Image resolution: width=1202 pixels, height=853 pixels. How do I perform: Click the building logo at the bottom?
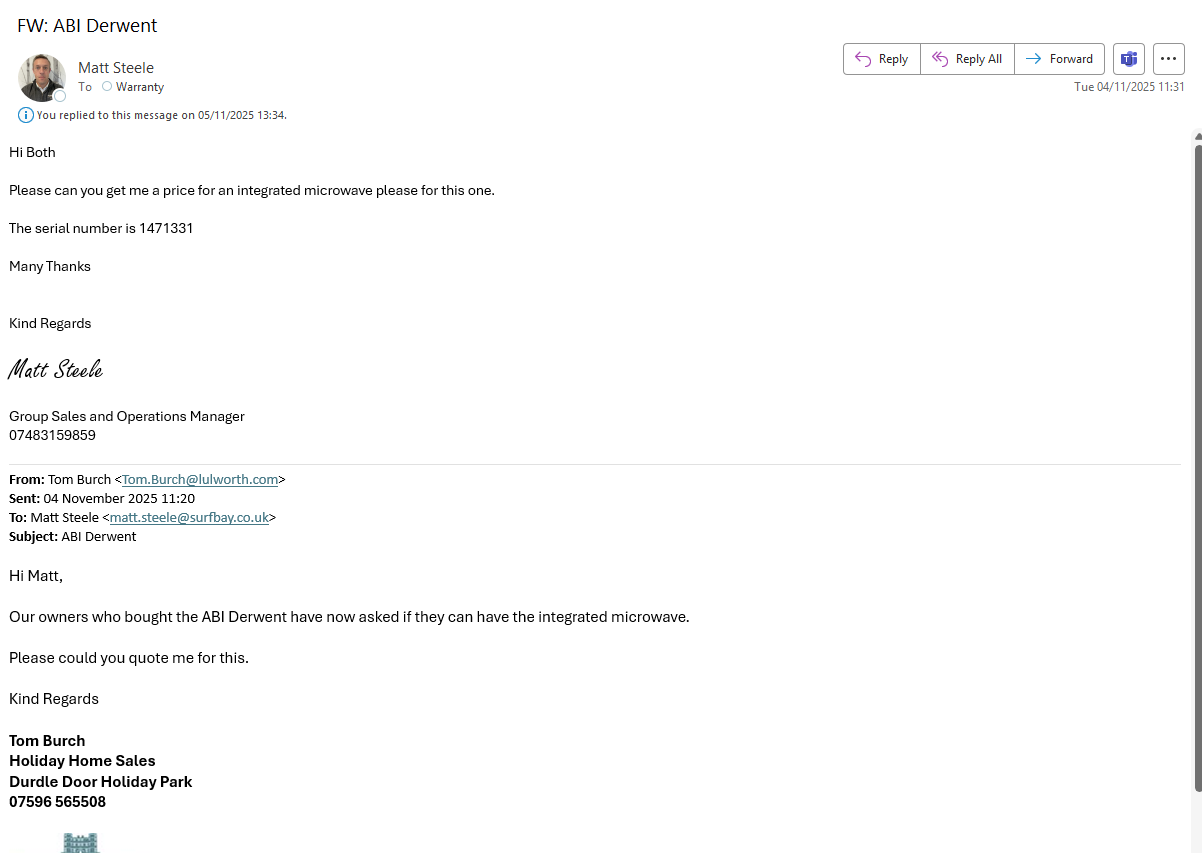pyautogui.click(x=80, y=843)
